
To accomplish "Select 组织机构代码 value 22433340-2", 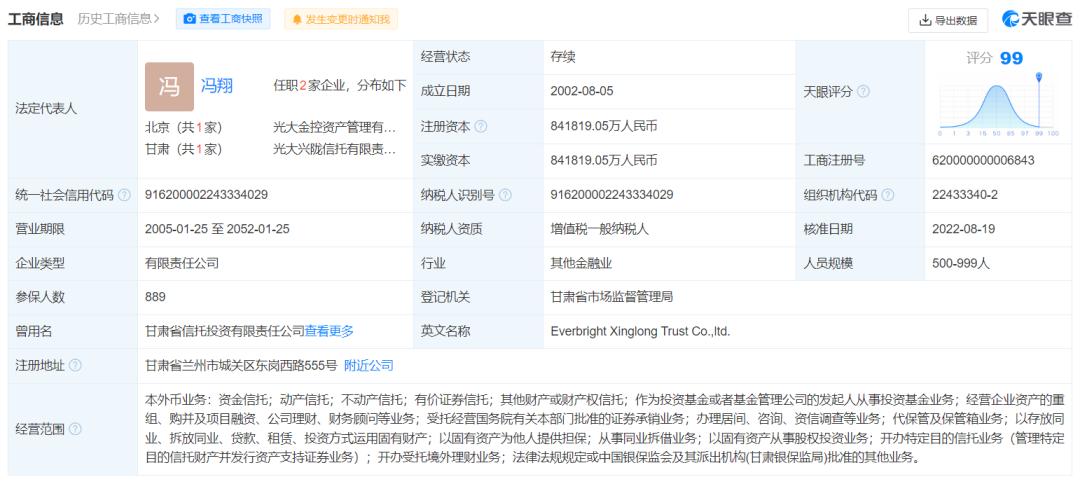I will tap(964, 195).
